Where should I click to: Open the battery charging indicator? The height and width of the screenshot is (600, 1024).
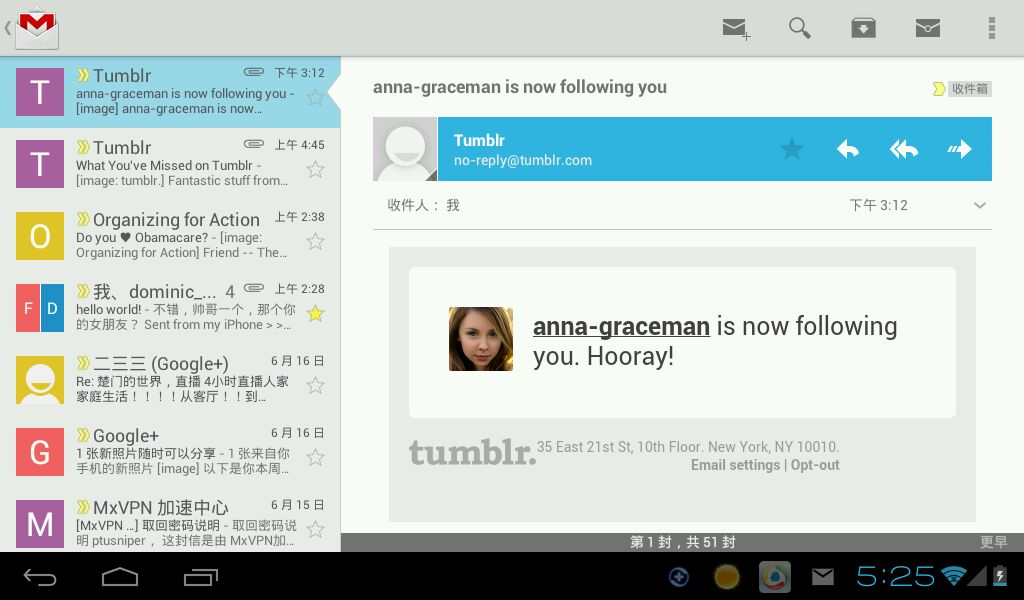[999, 575]
